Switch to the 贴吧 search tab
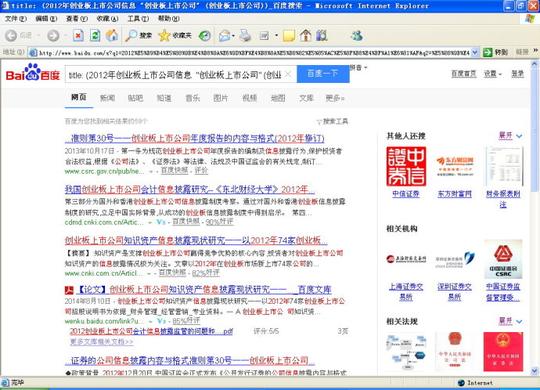The image size is (540, 390). 135,98
